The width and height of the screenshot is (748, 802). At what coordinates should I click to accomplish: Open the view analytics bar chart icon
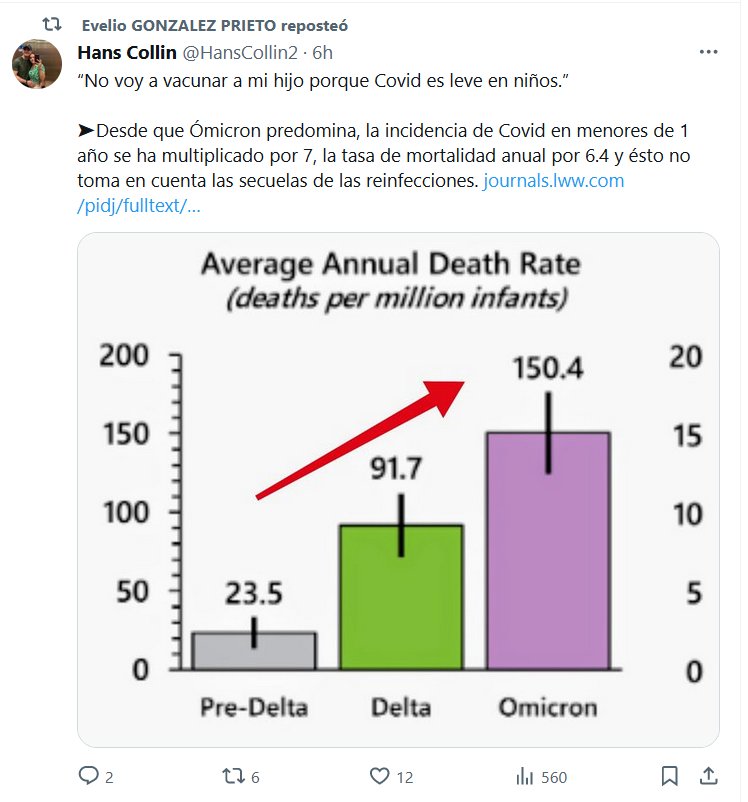coord(524,776)
